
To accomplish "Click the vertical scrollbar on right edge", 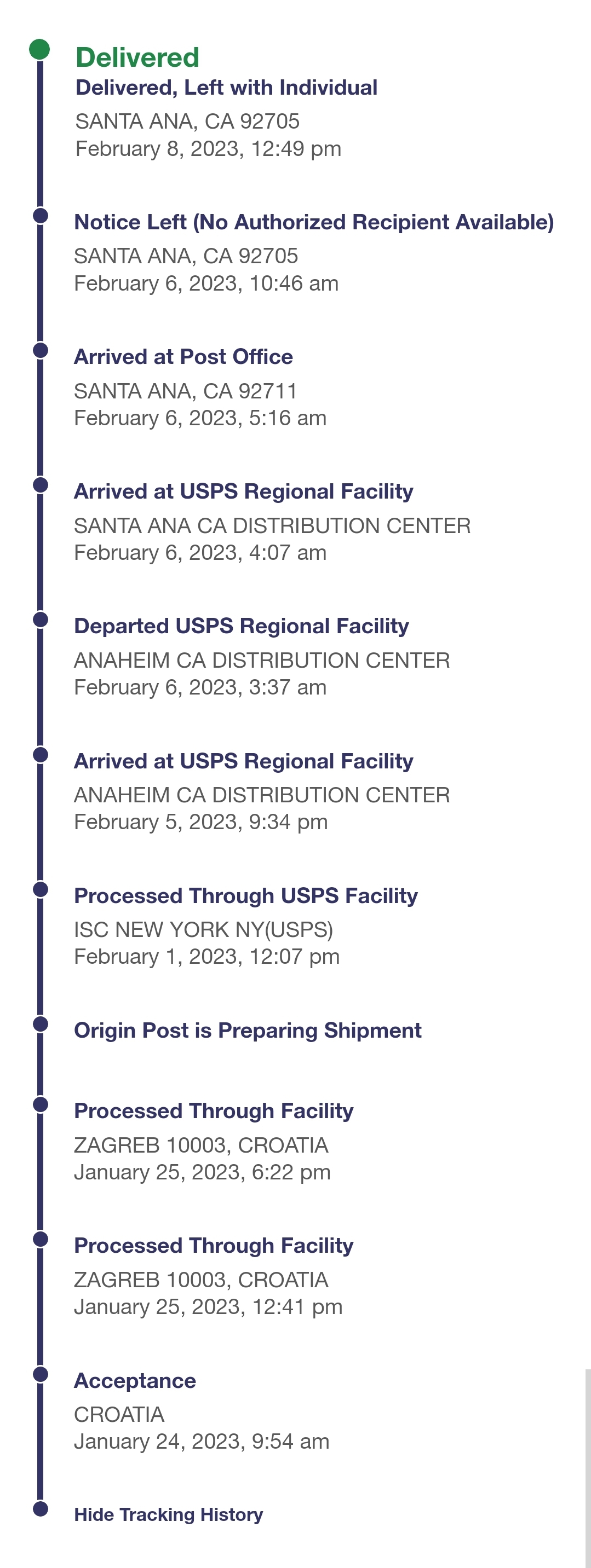I will coord(588,1468).
